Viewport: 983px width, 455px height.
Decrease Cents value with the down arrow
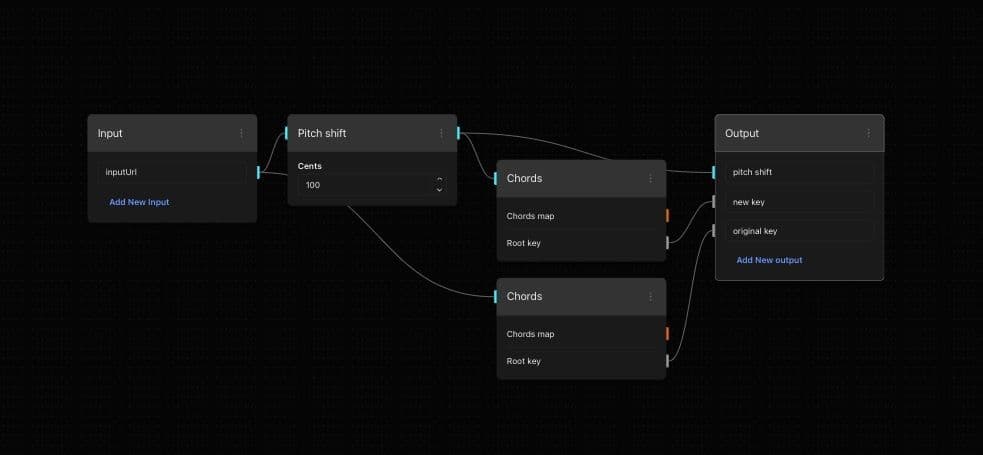pyautogui.click(x=439, y=190)
